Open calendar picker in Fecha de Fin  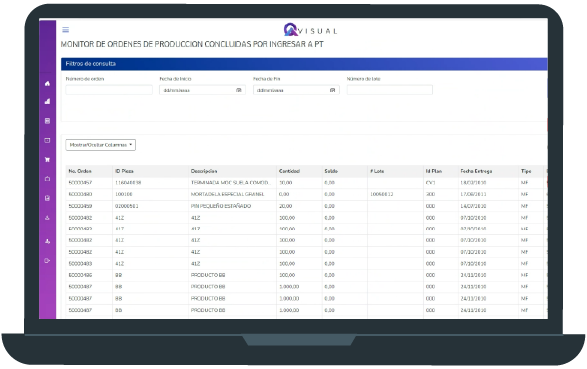tap(332, 90)
